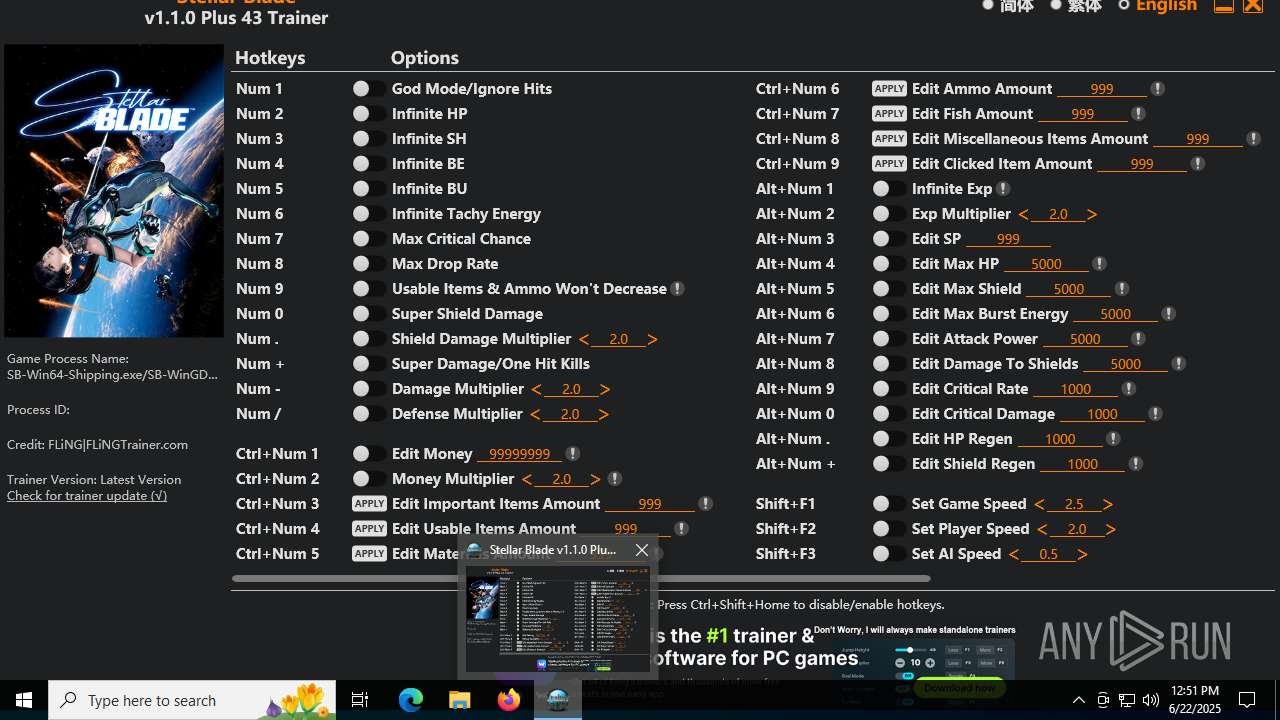Click the taskbar search box
Image resolution: width=1280 pixels, height=720 pixels.
tap(193, 700)
